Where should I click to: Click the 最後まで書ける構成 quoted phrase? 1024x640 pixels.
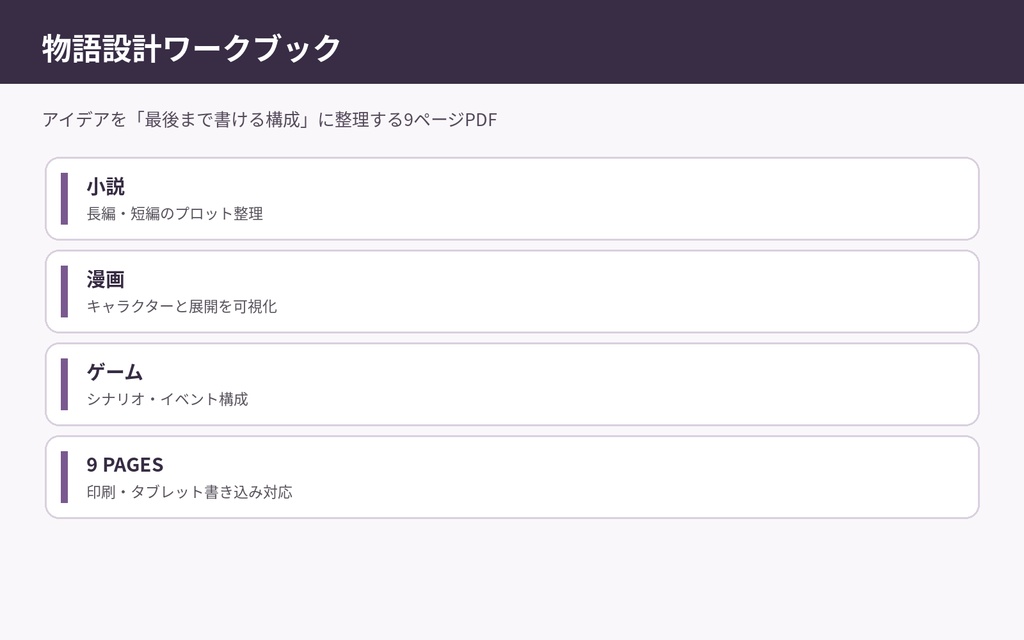(x=223, y=120)
